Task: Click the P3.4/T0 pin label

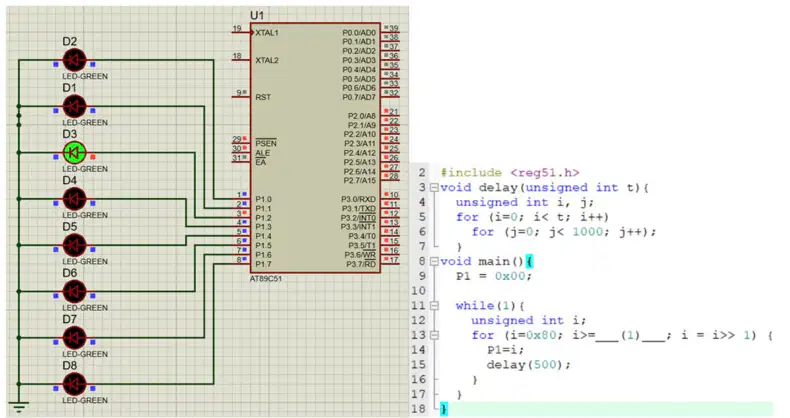Action: (362, 236)
